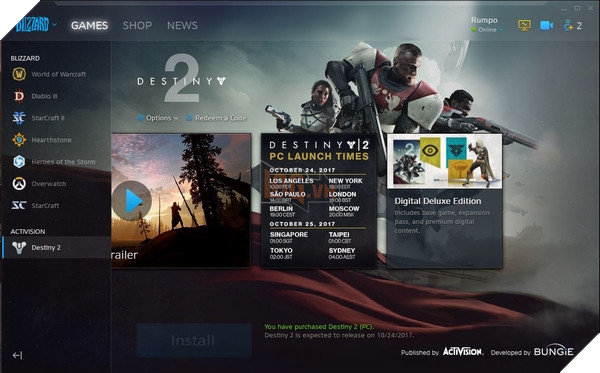The height and width of the screenshot is (373, 600).
Task: Click the Overwatch icon
Action: pos(19,184)
